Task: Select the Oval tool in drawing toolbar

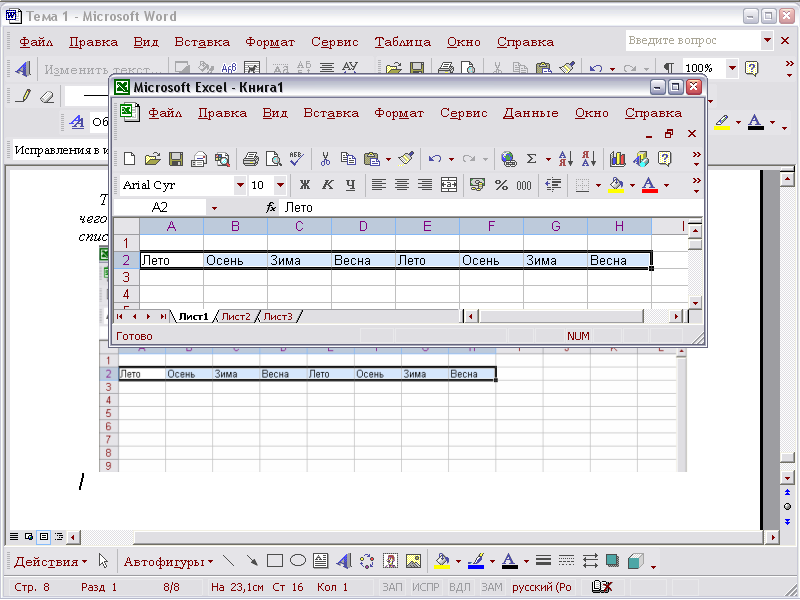Action: 297,561
